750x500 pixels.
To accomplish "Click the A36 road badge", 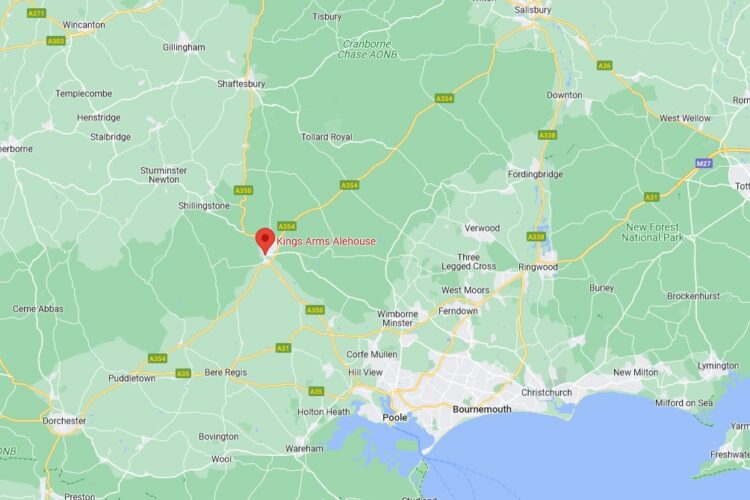I will tap(605, 66).
